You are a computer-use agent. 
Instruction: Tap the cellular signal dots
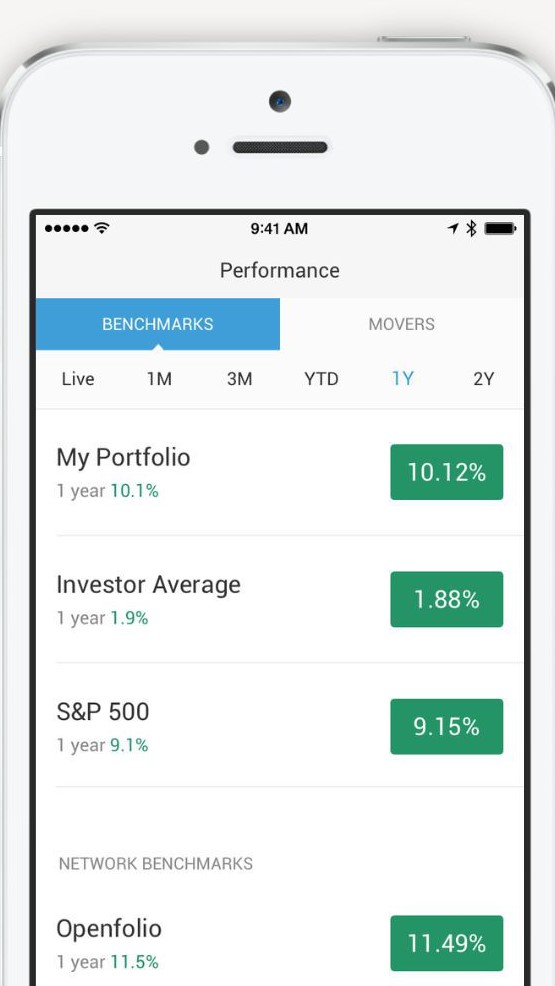point(67,228)
